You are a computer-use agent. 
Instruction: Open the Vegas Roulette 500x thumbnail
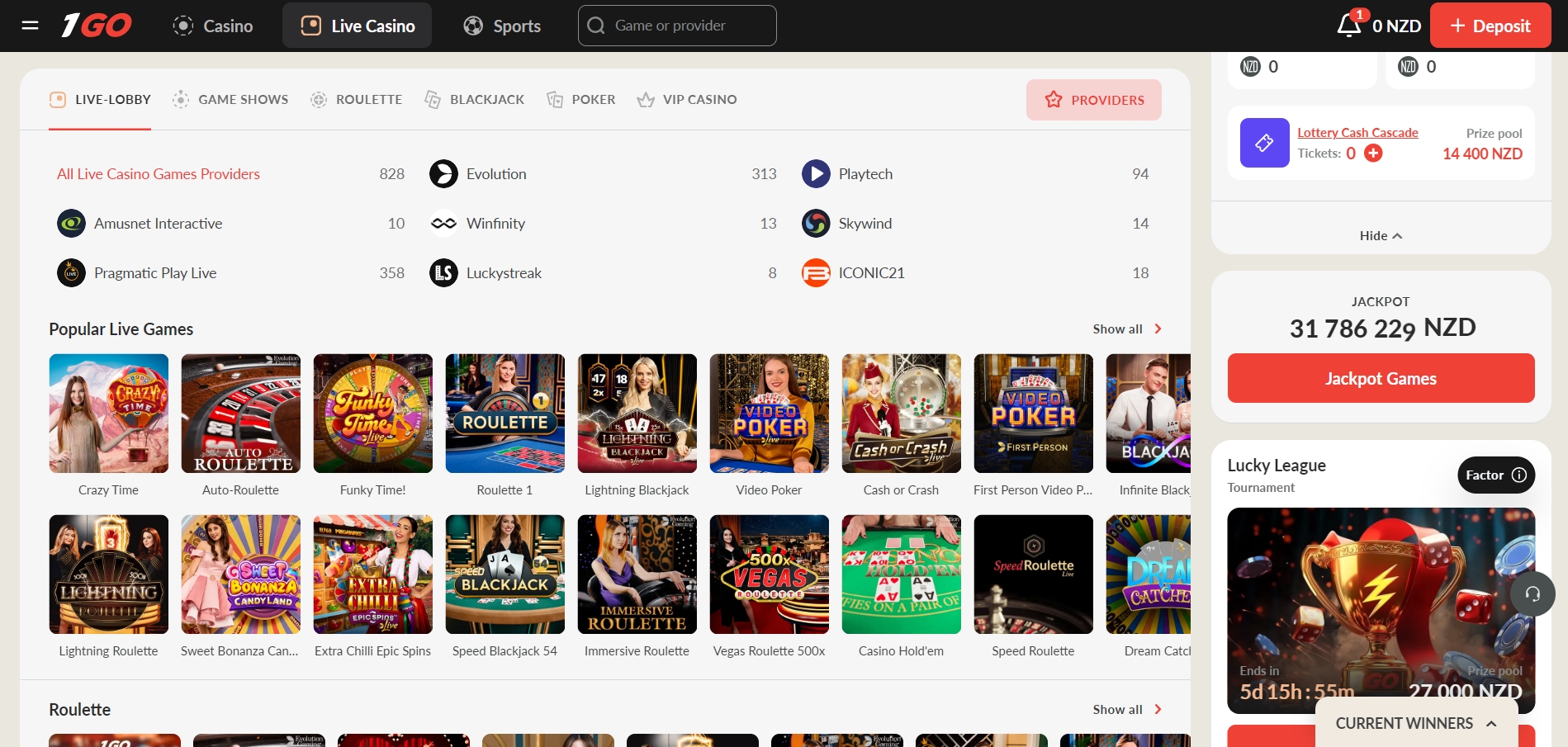[x=770, y=574]
